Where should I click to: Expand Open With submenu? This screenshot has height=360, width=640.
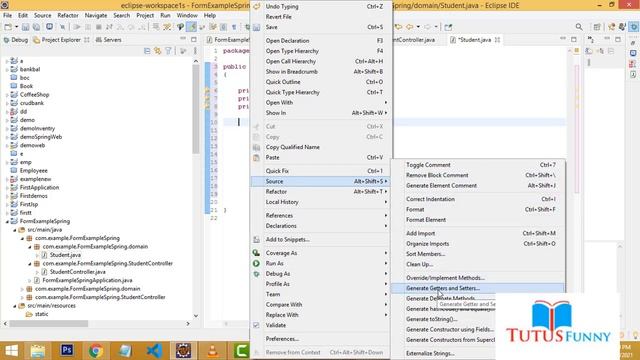click(x=320, y=102)
